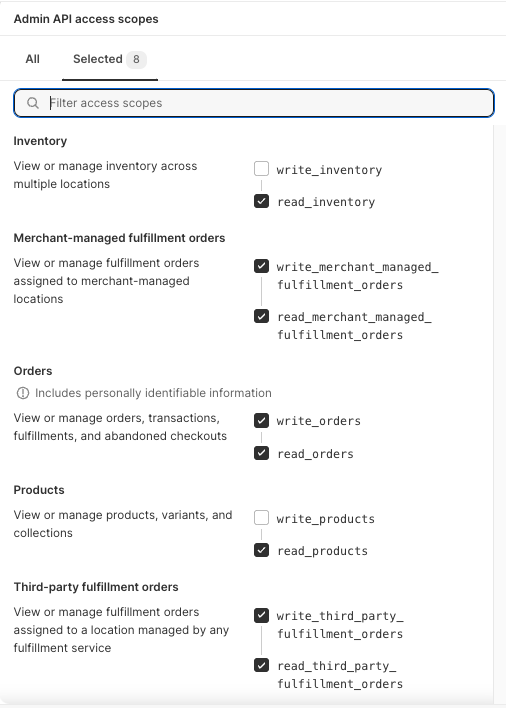Uncheck the read_orders checkbox
The width and height of the screenshot is (506, 708).
[261, 453]
